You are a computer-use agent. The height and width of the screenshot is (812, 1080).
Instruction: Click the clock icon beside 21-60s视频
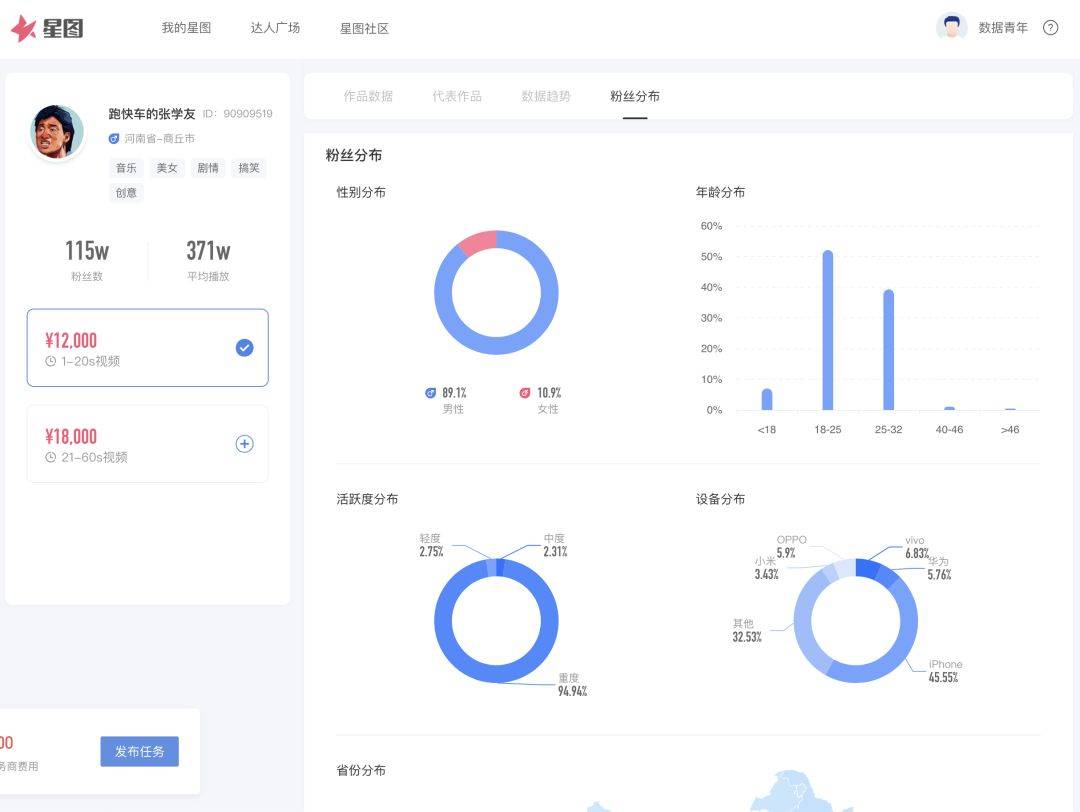(51, 457)
